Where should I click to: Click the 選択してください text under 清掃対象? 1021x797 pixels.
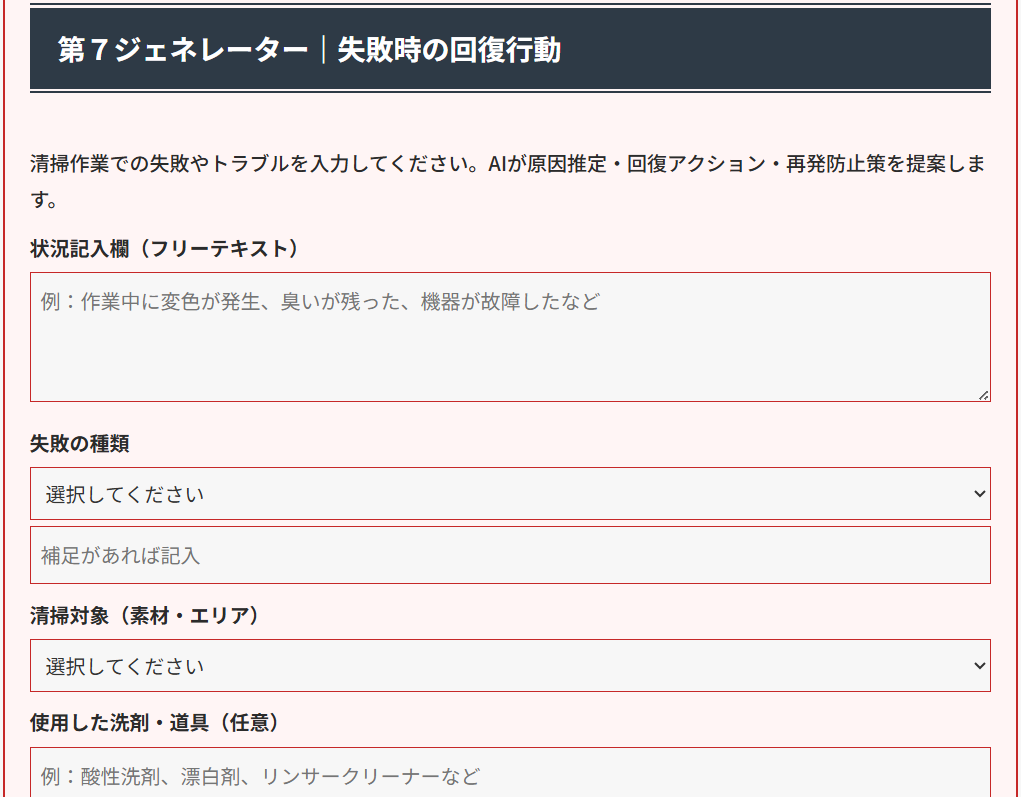pyautogui.click(x=125, y=666)
